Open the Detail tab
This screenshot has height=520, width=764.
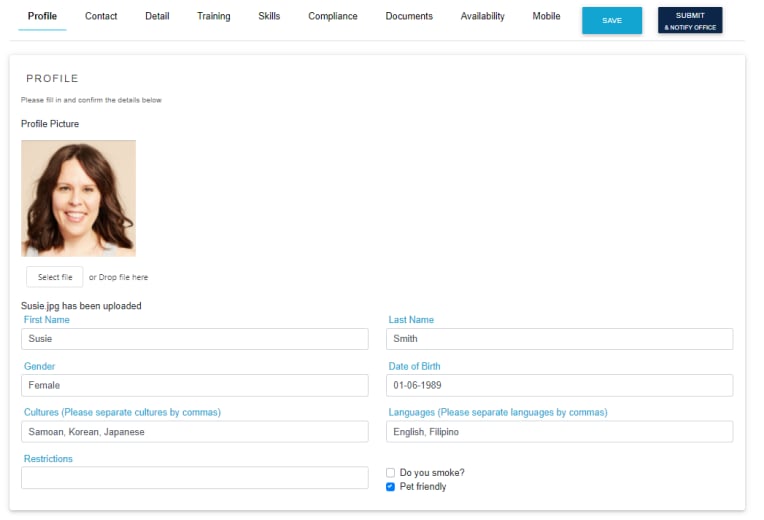coord(157,16)
